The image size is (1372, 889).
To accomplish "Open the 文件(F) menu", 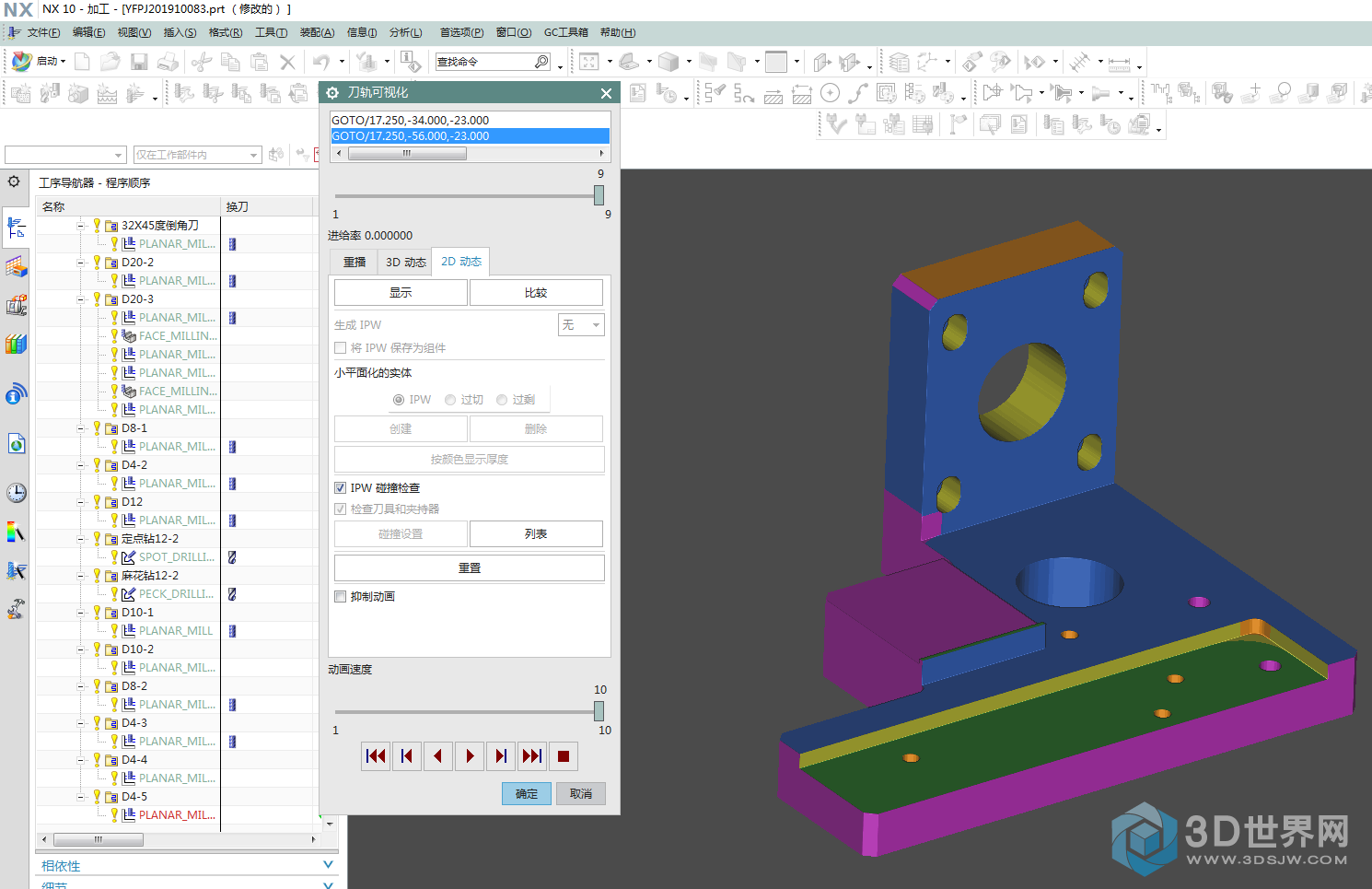I will point(42,32).
